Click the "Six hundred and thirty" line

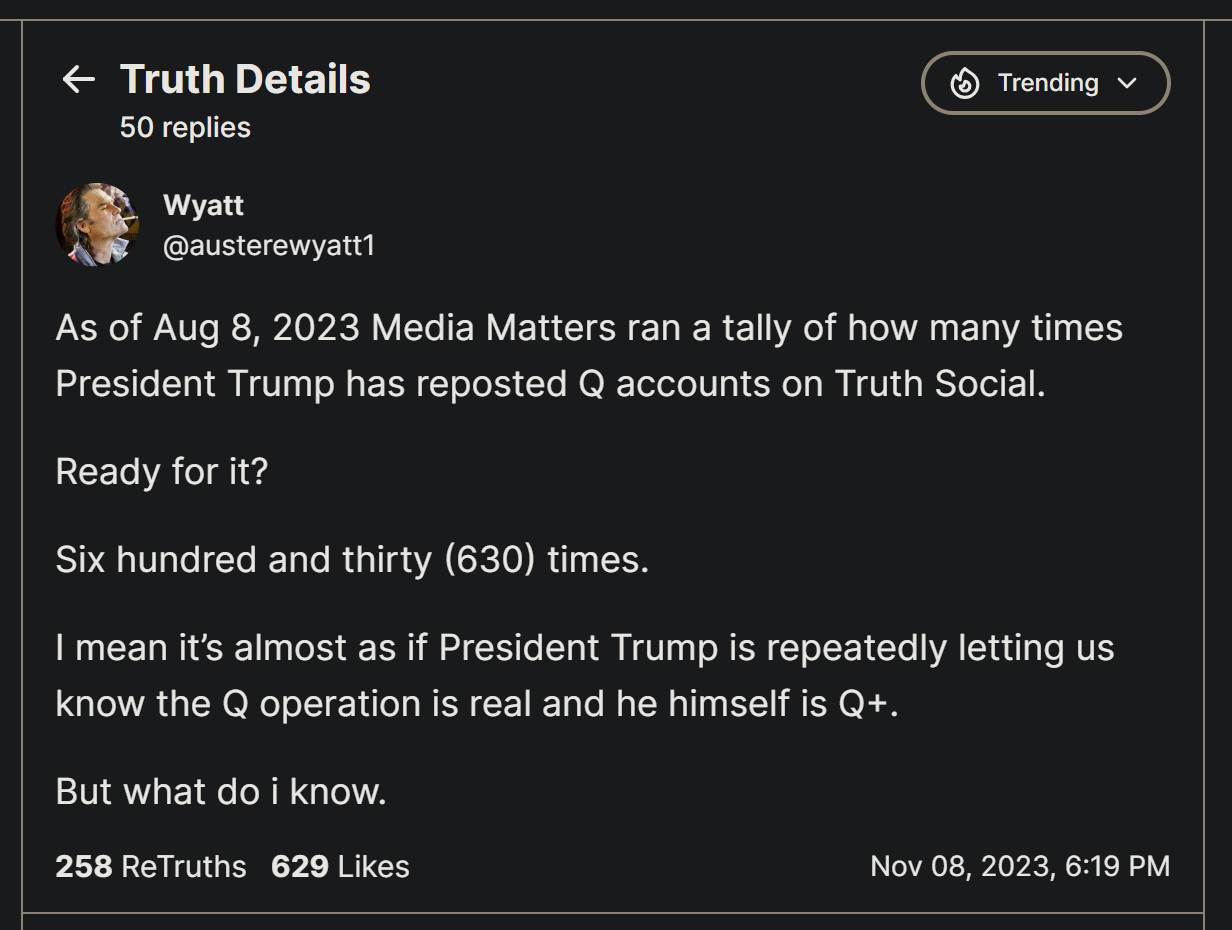point(352,560)
